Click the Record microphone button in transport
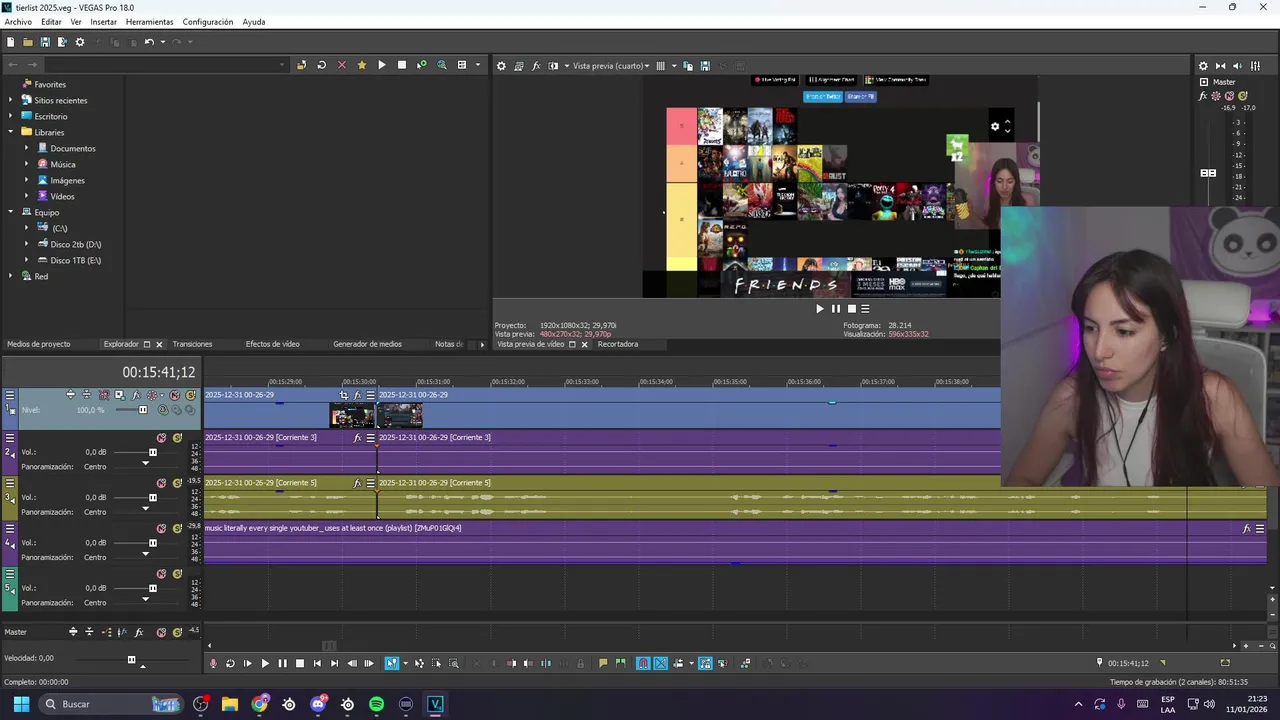Screen dimensions: 1280x720 (213, 663)
